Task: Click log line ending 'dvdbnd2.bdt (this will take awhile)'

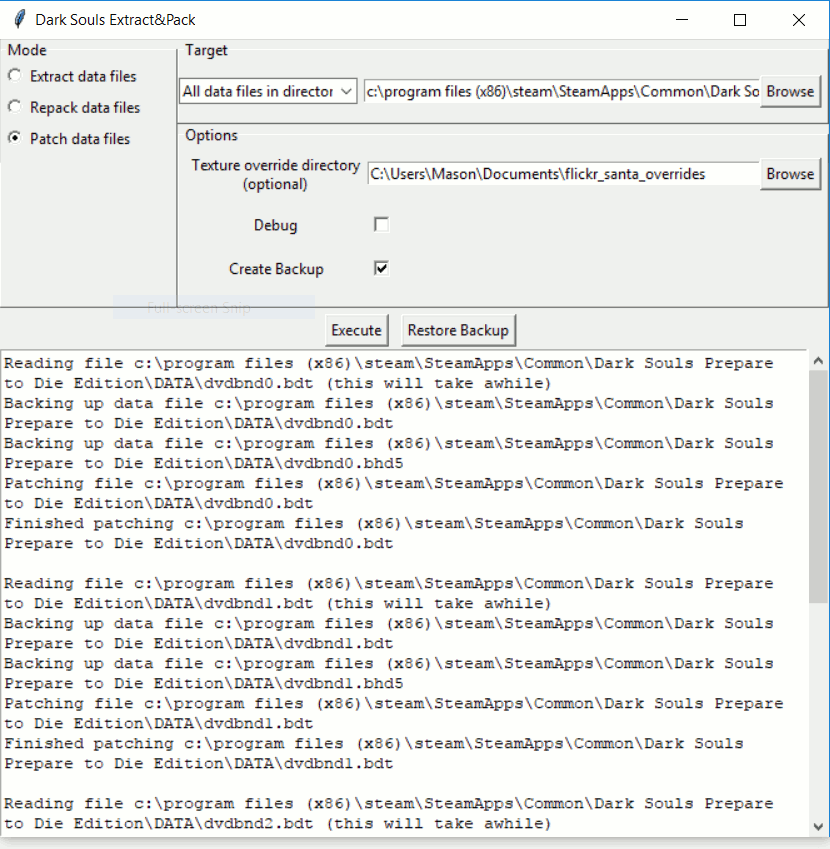Action: click(277, 824)
